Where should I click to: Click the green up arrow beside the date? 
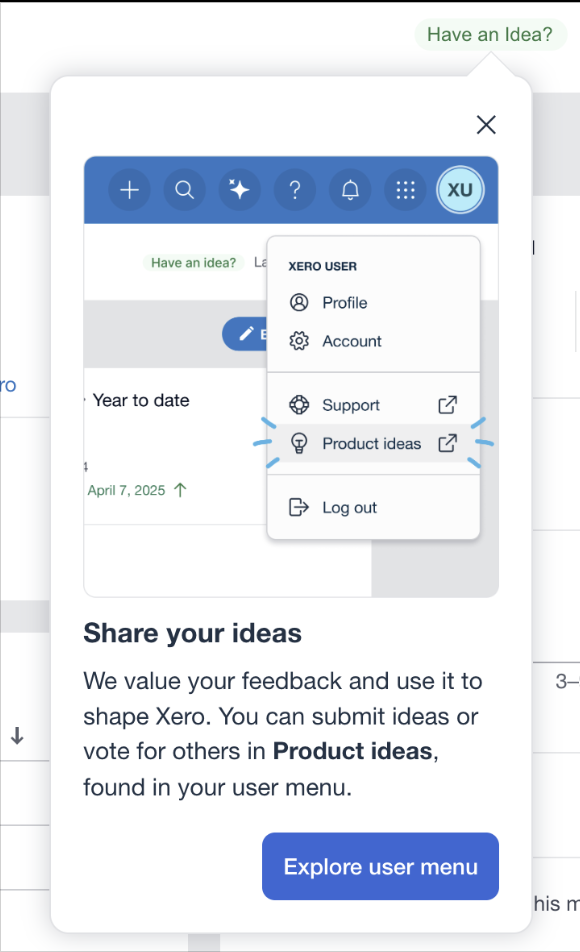[180, 490]
